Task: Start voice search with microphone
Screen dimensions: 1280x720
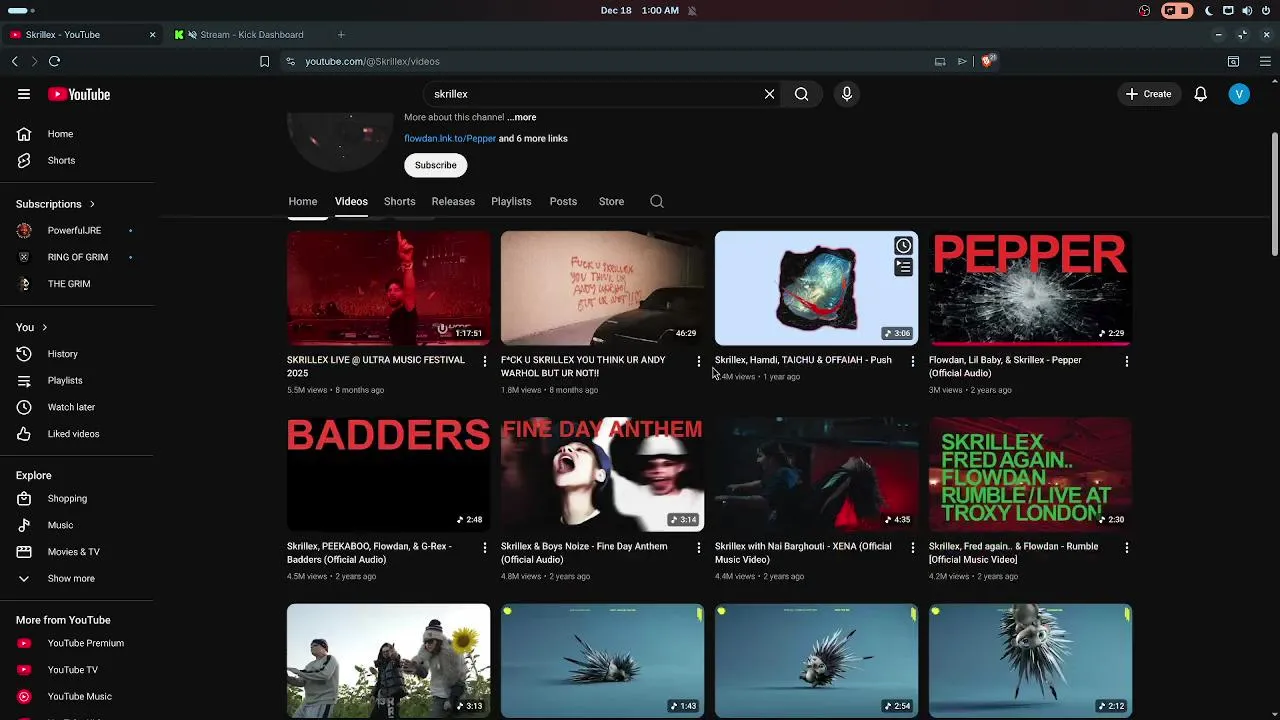Action: [847, 94]
